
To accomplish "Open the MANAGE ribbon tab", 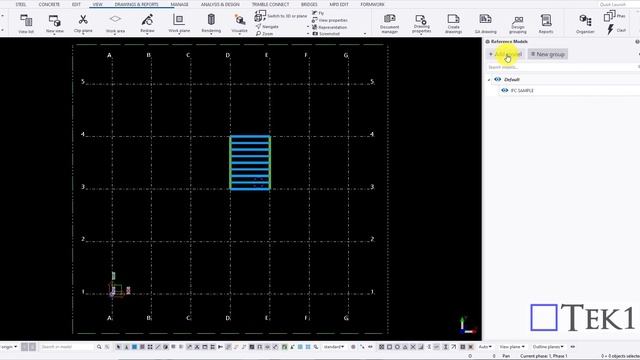I will tap(180, 4).
